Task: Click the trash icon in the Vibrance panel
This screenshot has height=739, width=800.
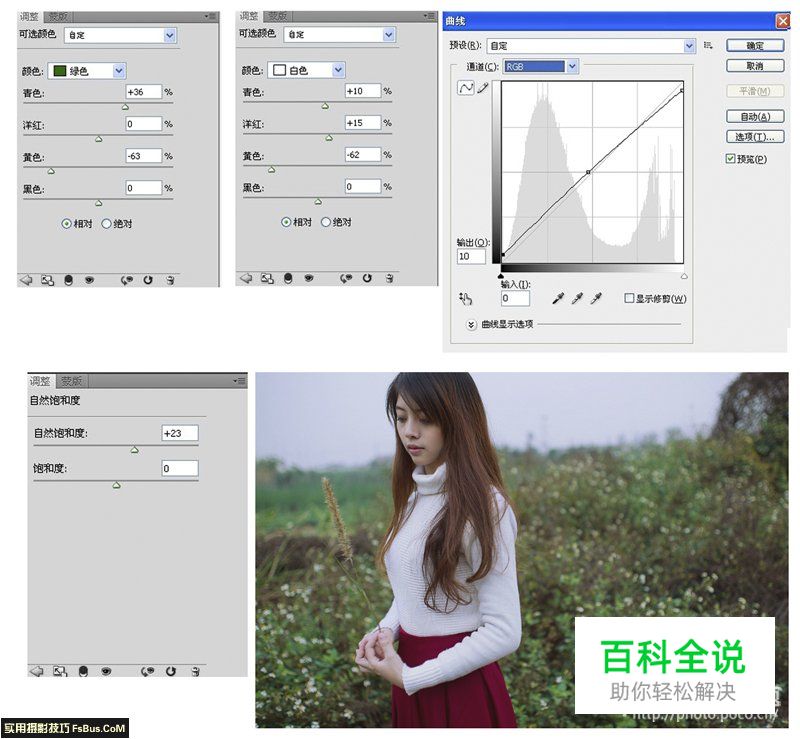Action: click(196, 670)
